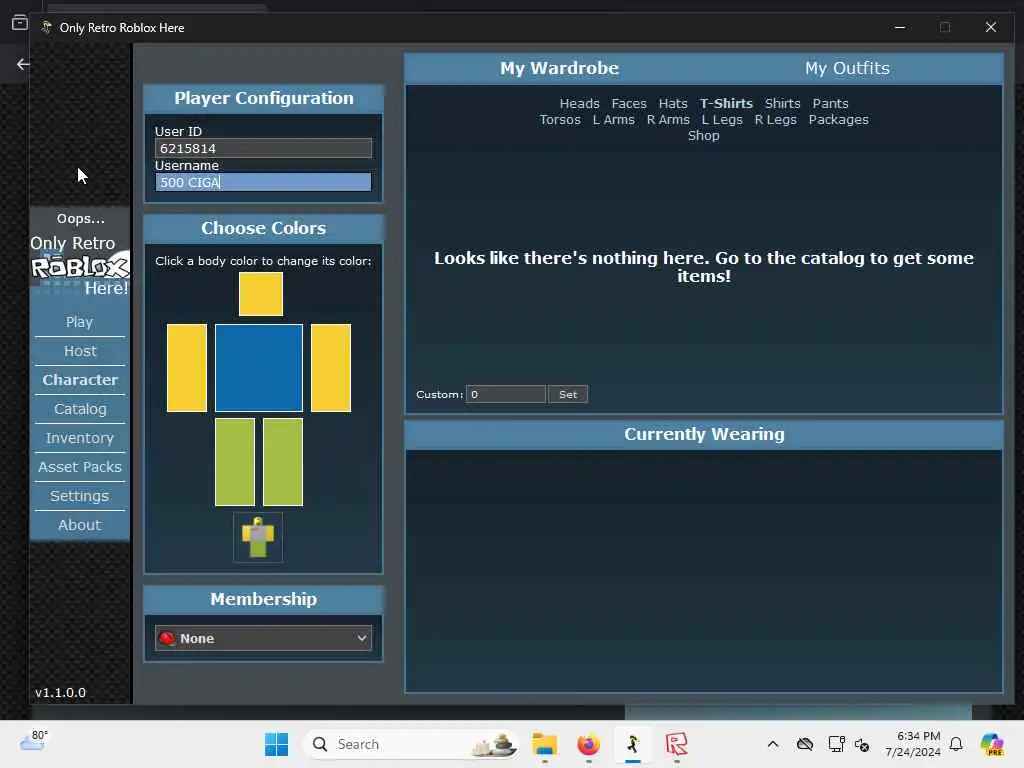Change the blue torso color
Image resolution: width=1024 pixels, height=768 pixels.
(x=259, y=368)
